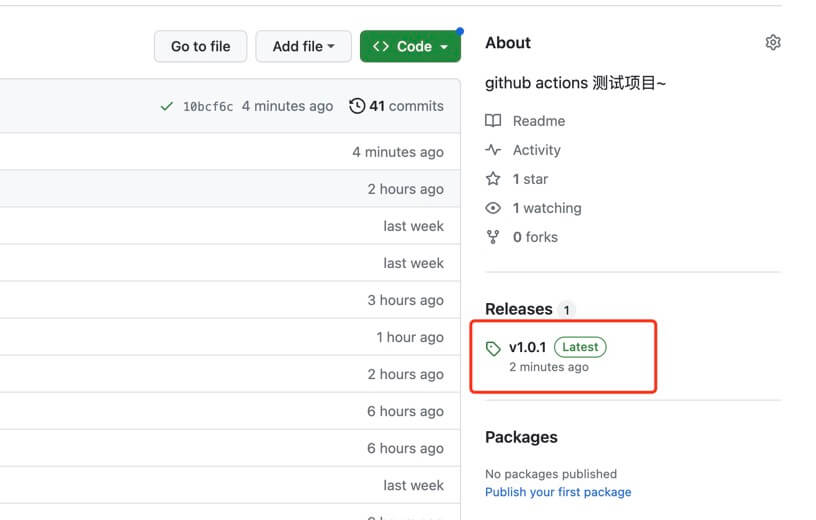View the 41 commits history
816x520 pixels.
pos(405,106)
